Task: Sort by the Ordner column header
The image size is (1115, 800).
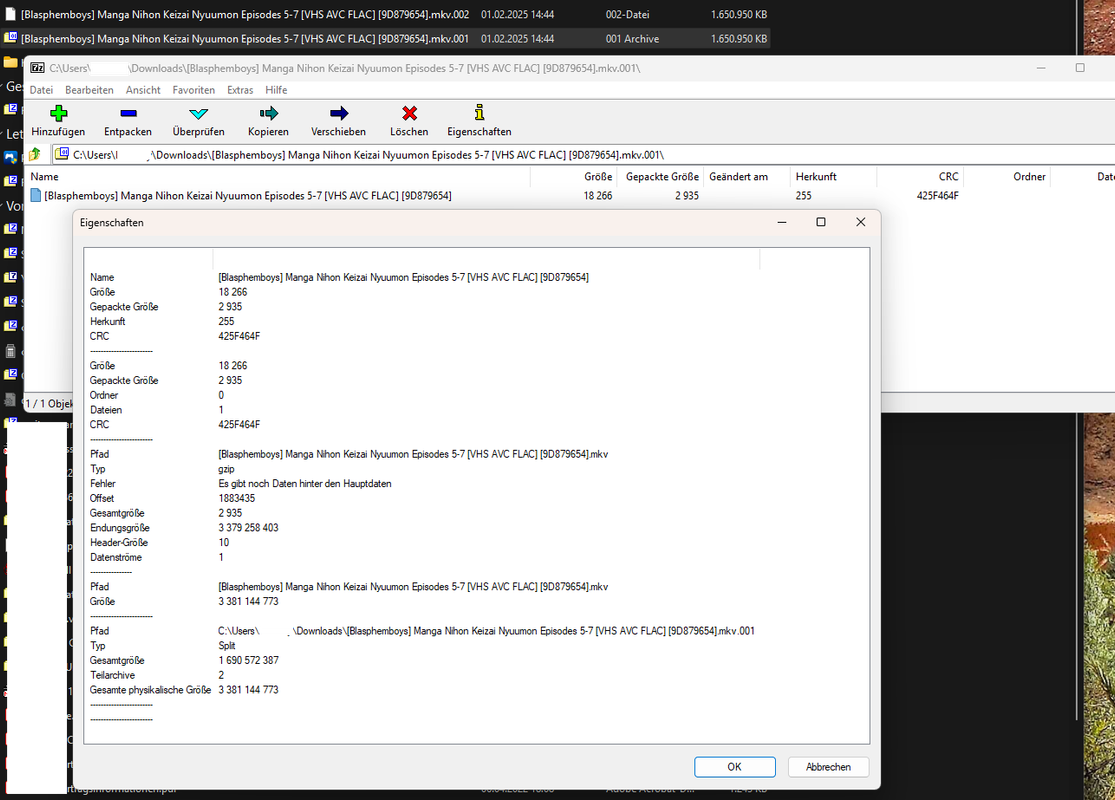Action: click(x=1007, y=176)
